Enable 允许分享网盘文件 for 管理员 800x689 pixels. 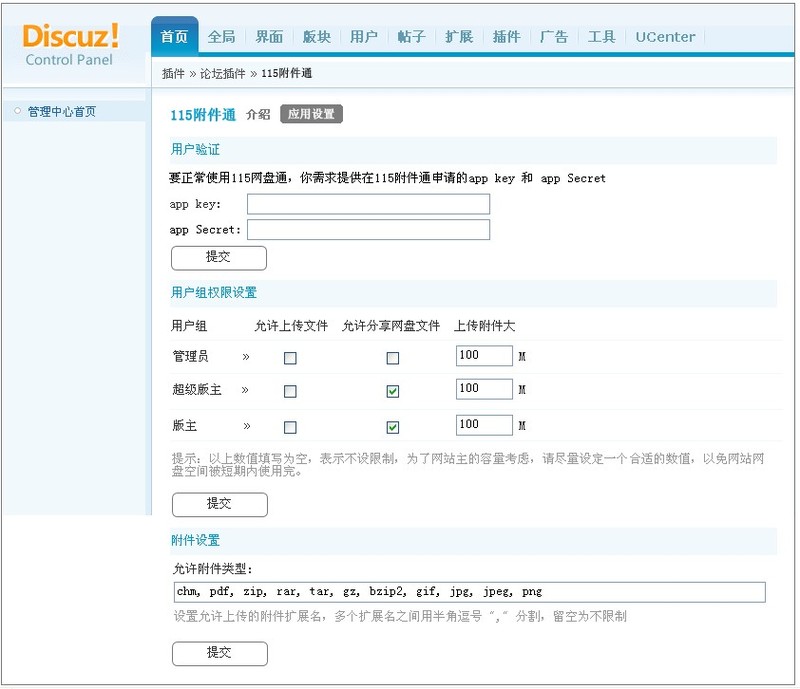393,358
